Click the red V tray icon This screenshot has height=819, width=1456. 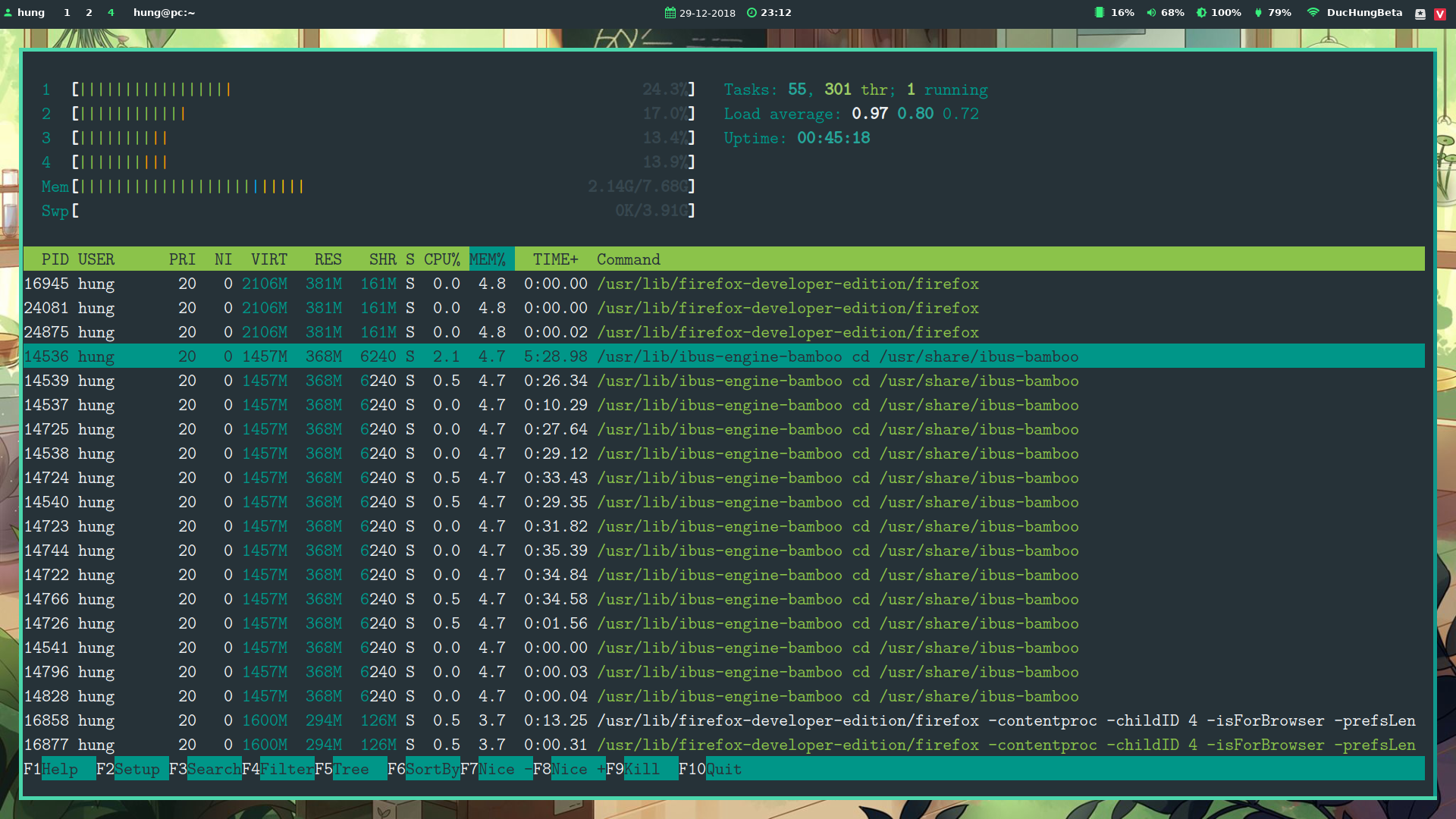[x=1440, y=14]
